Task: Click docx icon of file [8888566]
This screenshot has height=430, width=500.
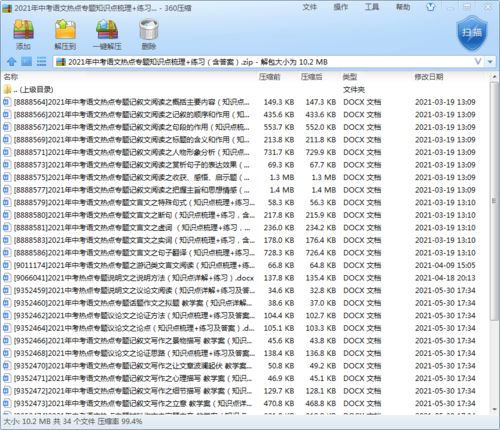Action: point(6,115)
